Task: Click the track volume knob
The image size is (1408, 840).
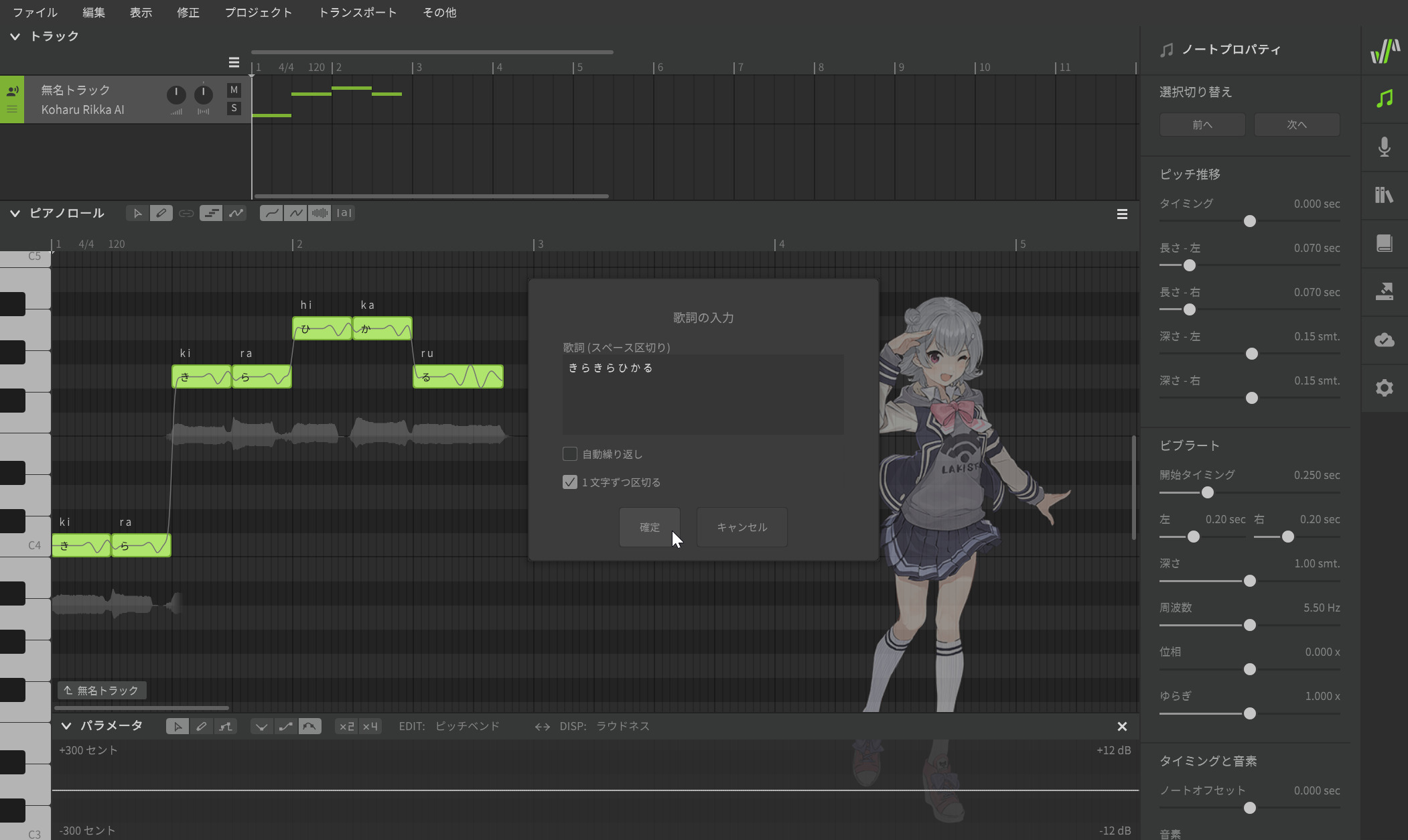Action: coord(176,95)
